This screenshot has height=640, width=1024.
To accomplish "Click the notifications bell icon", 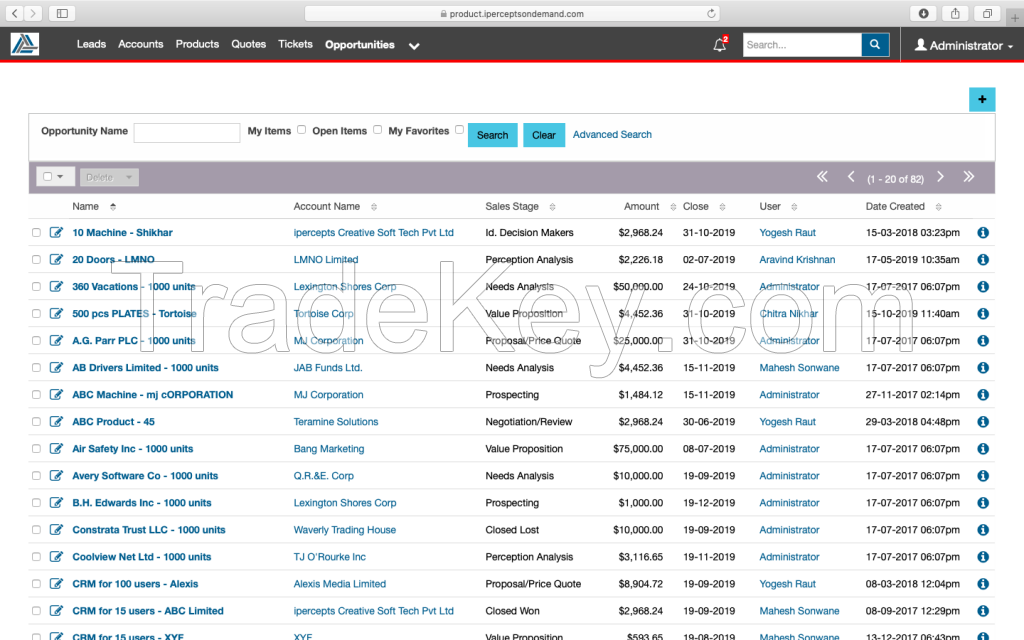I will click(719, 45).
